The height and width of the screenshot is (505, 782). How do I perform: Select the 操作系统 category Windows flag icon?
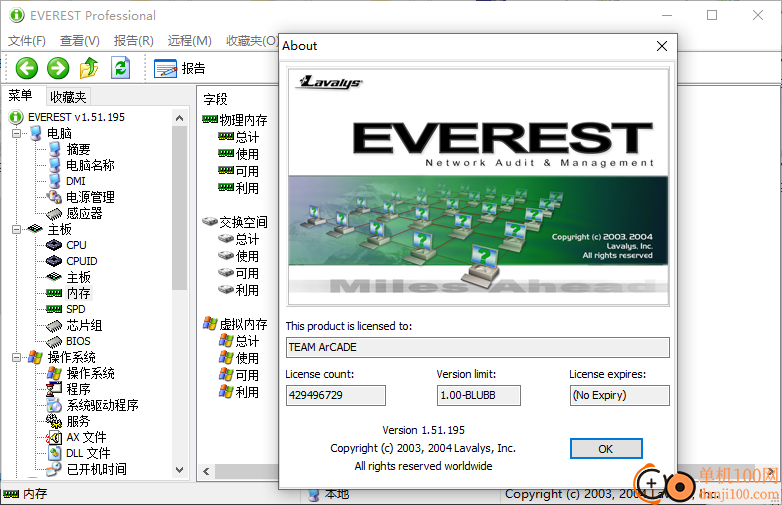click(35, 357)
